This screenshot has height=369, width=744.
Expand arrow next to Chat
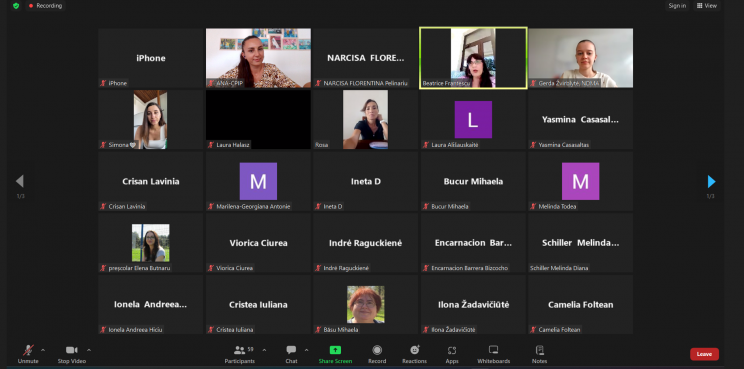point(306,350)
